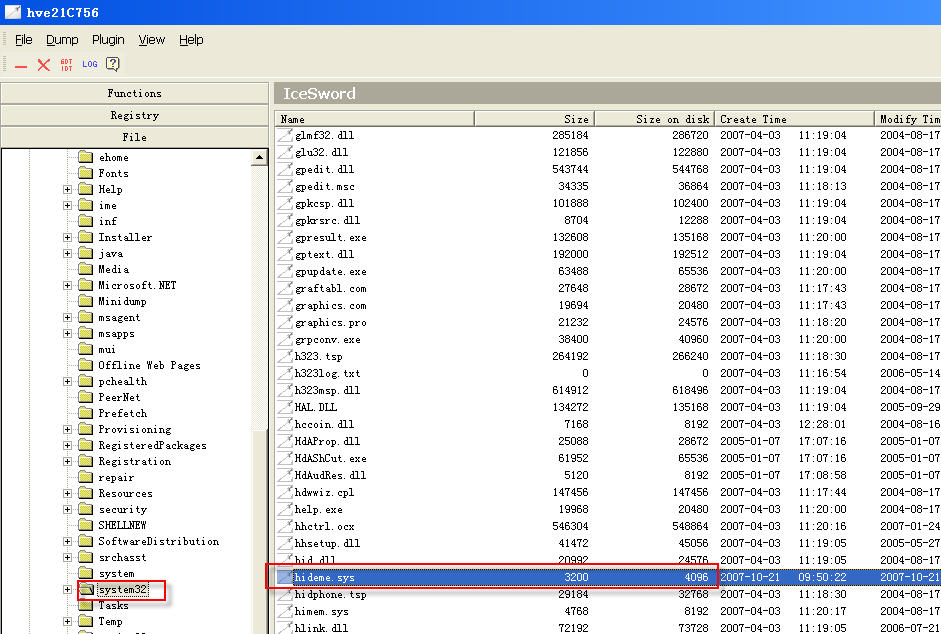Select the Fonts folder icon
This screenshot has width=941, height=634.
(x=85, y=174)
